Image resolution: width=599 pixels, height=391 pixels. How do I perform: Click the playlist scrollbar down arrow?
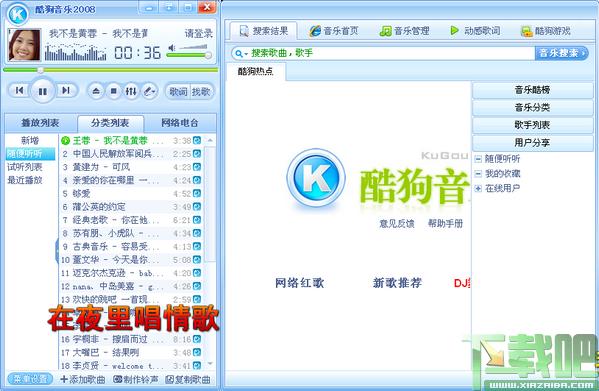pyautogui.click(x=210, y=364)
